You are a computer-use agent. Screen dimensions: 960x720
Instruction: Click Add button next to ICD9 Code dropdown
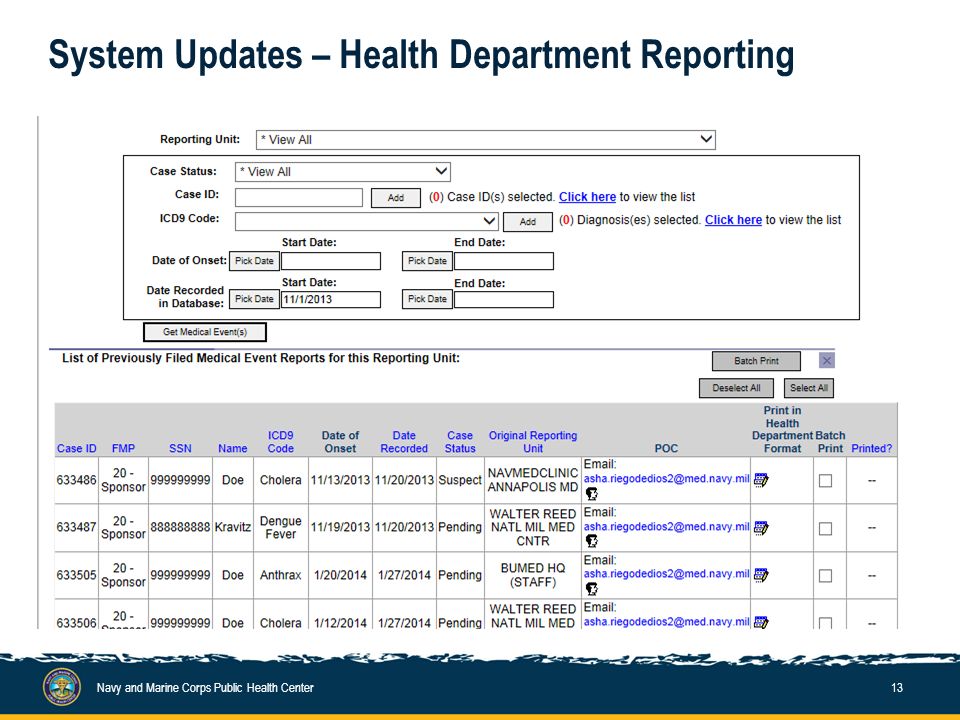coord(528,222)
